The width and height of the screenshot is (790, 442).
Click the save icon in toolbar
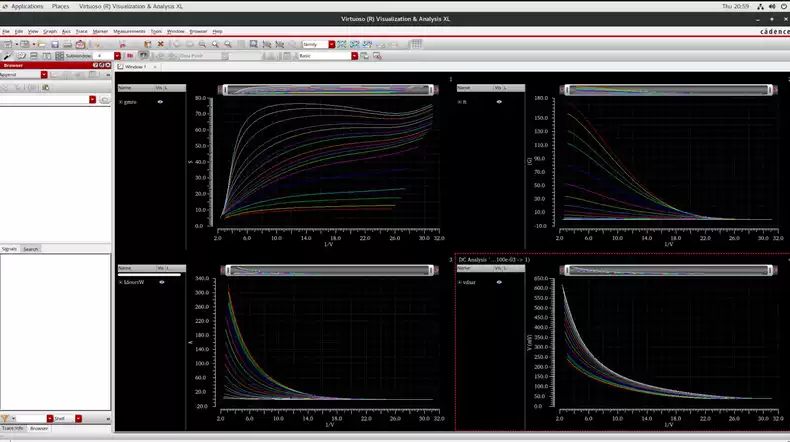(55, 44)
